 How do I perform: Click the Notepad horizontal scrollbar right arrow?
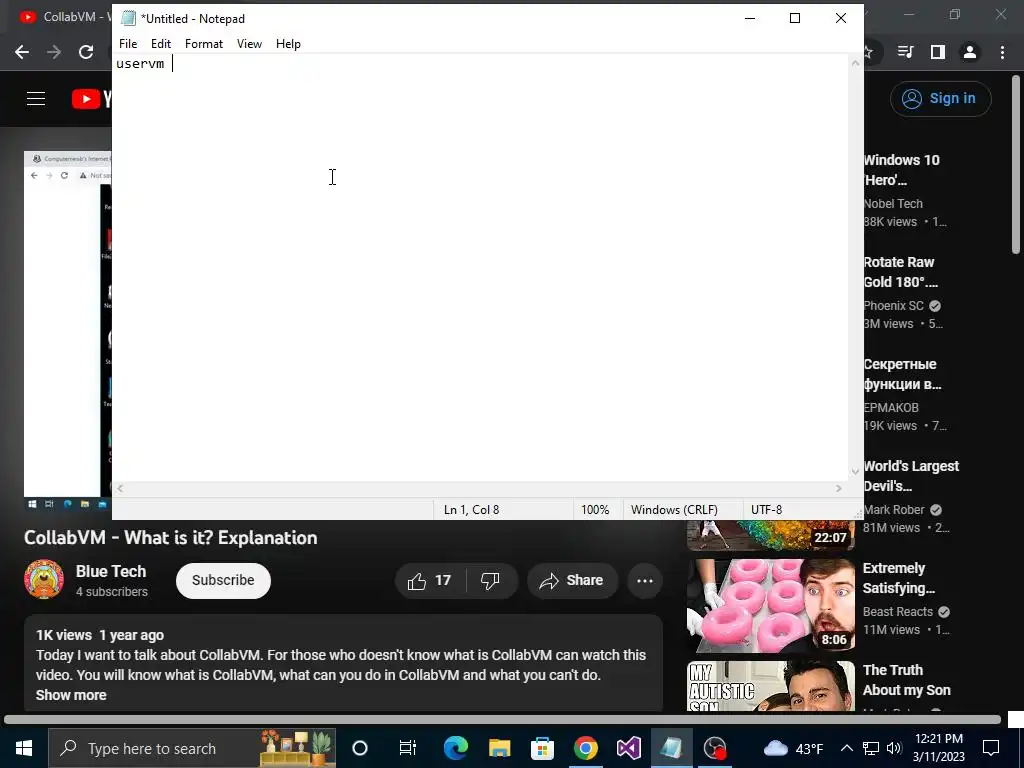click(839, 488)
